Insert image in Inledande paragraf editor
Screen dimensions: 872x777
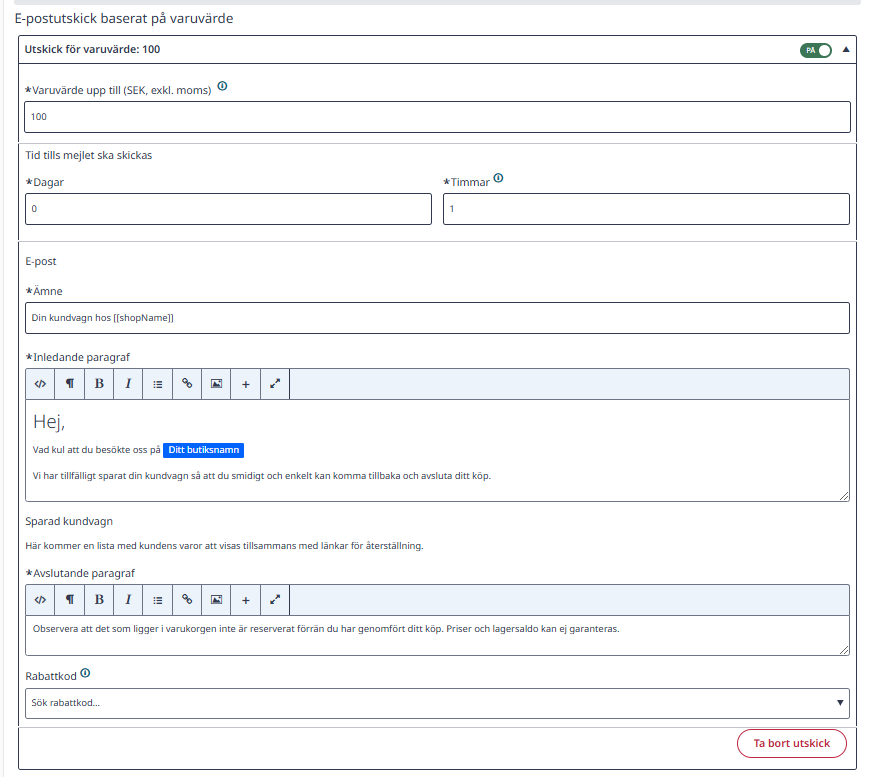[216, 384]
